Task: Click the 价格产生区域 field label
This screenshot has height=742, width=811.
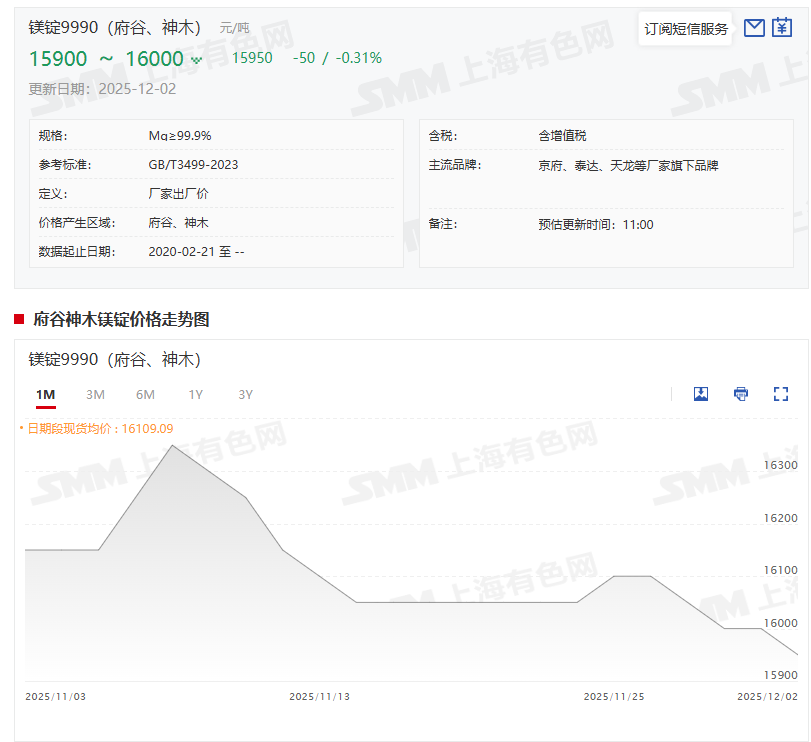Action: point(77,223)
